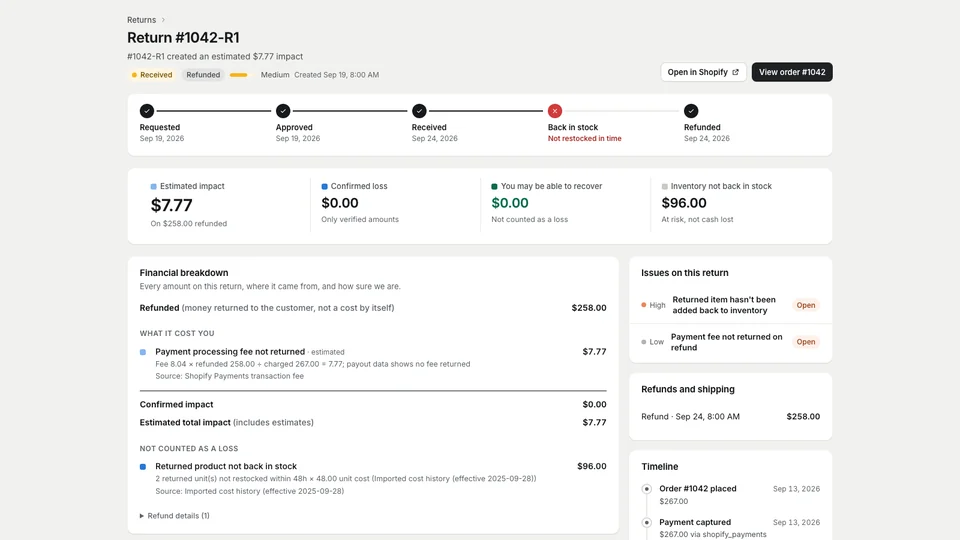The height and width of the screenshot is (540, 960).
Task: Click the Open badge on the High issue
Action: (x=806, y=305)
